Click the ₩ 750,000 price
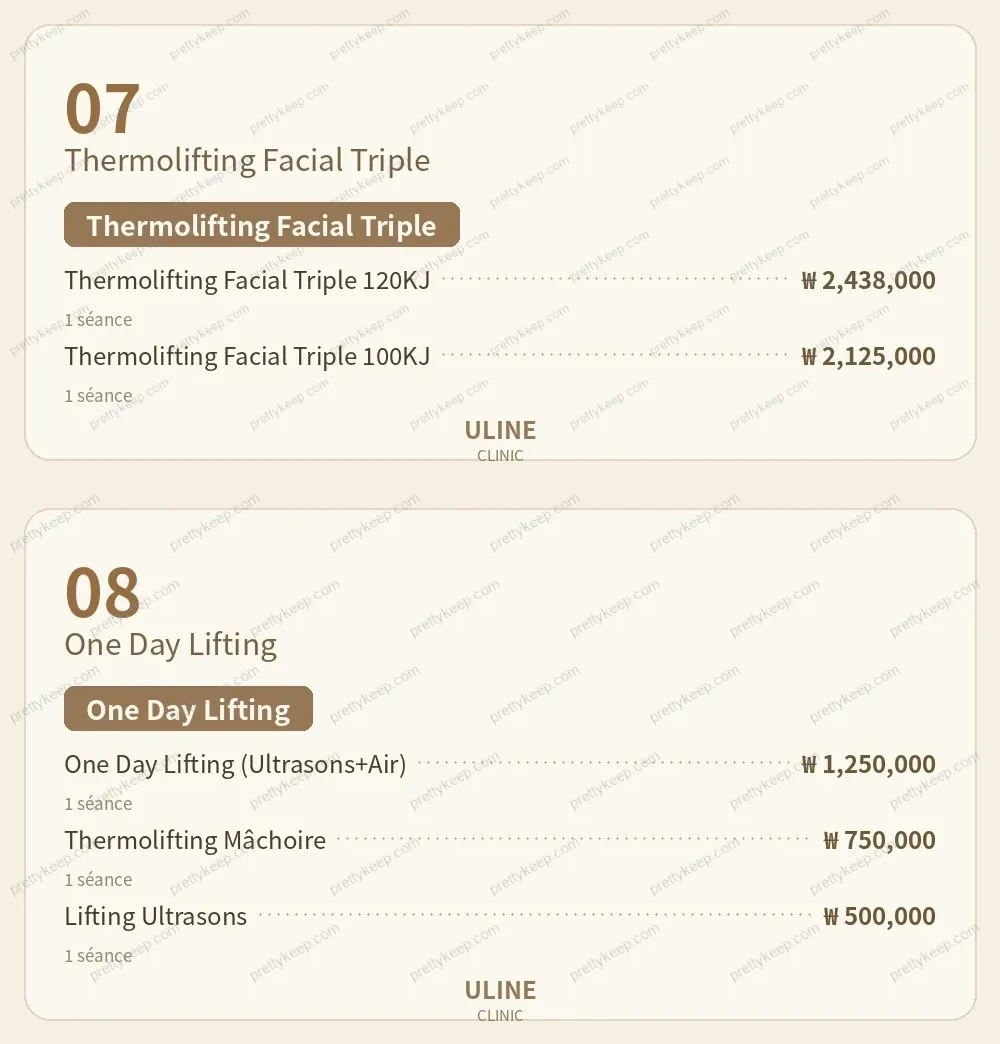Screen dimensions: 1000x1044 coord(879,840)
